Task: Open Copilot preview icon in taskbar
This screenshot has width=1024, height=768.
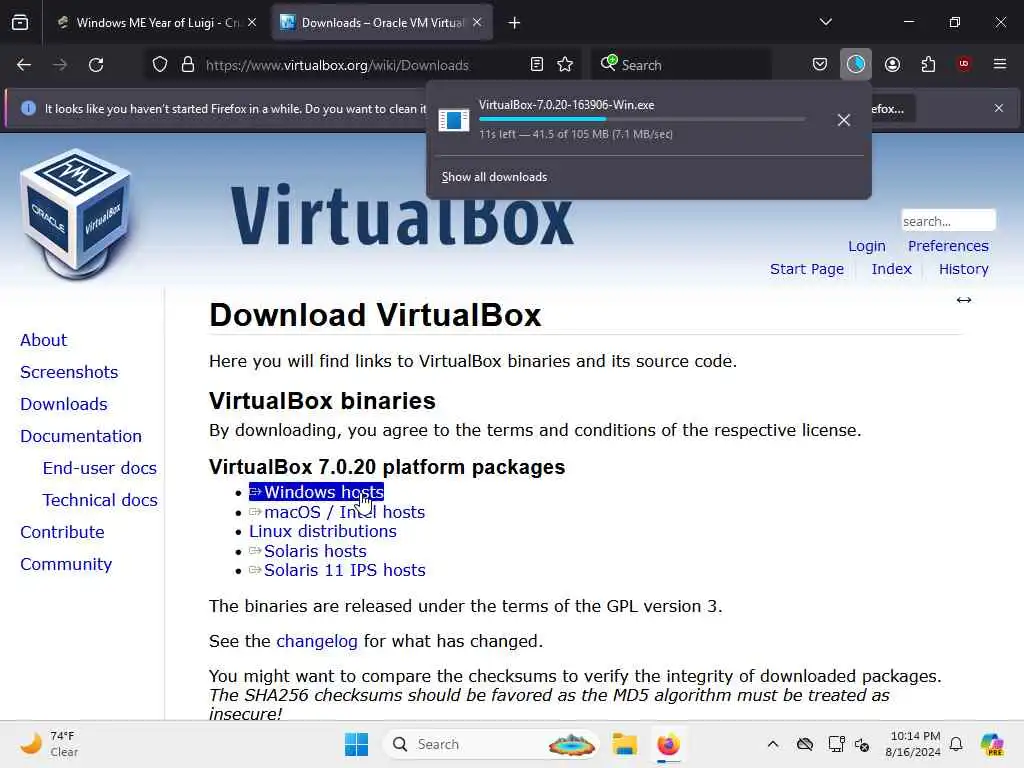Action: 992,744
